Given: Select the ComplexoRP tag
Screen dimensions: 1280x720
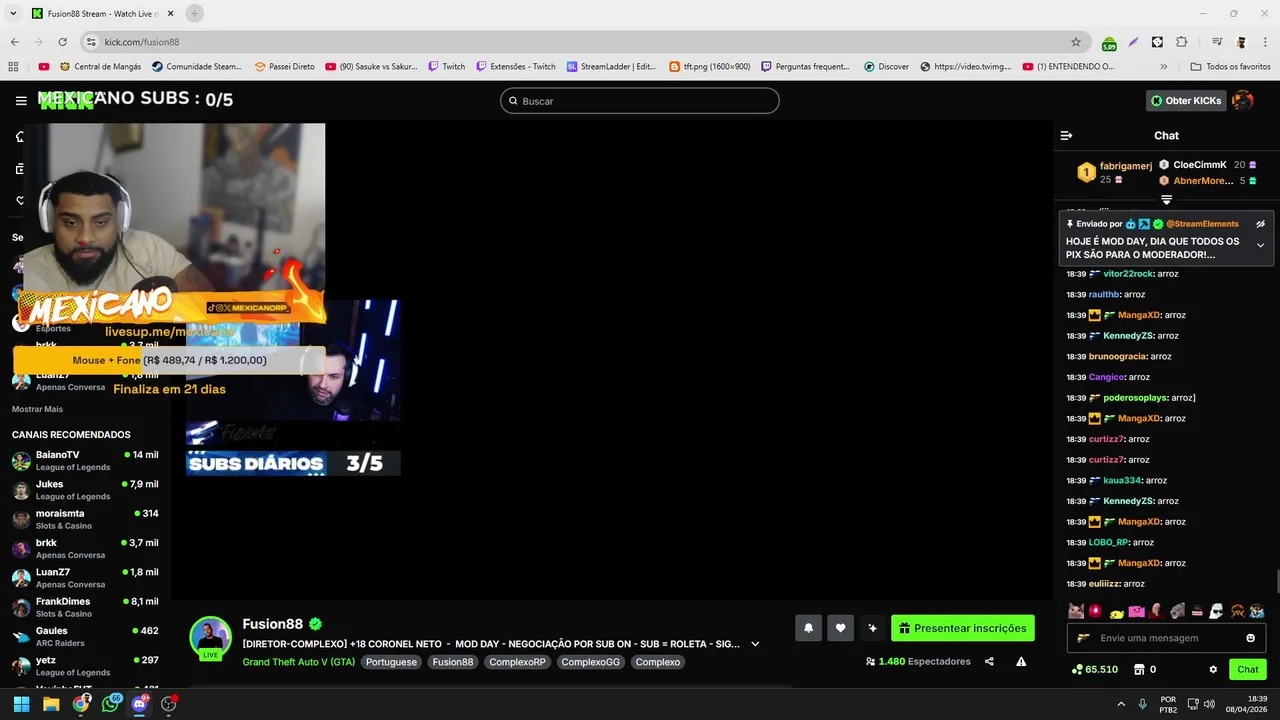Looking at the screenshot, I should pyautogui.click(x=517, y=662).
